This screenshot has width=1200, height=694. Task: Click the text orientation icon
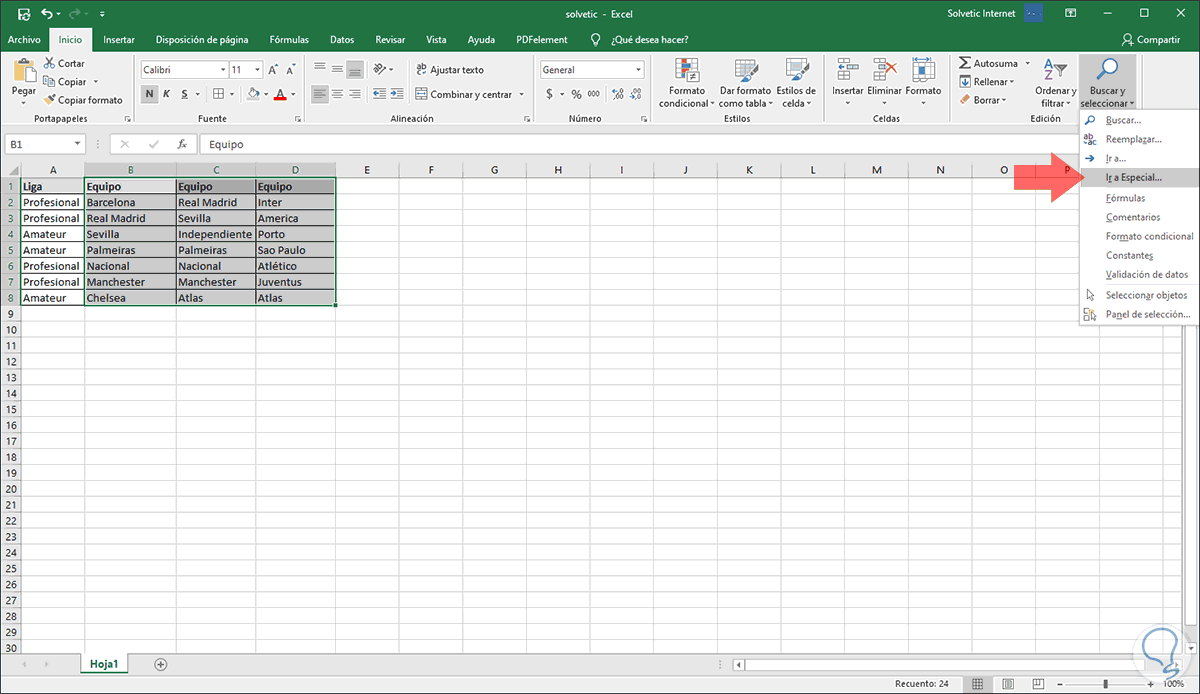pos(381,69)
